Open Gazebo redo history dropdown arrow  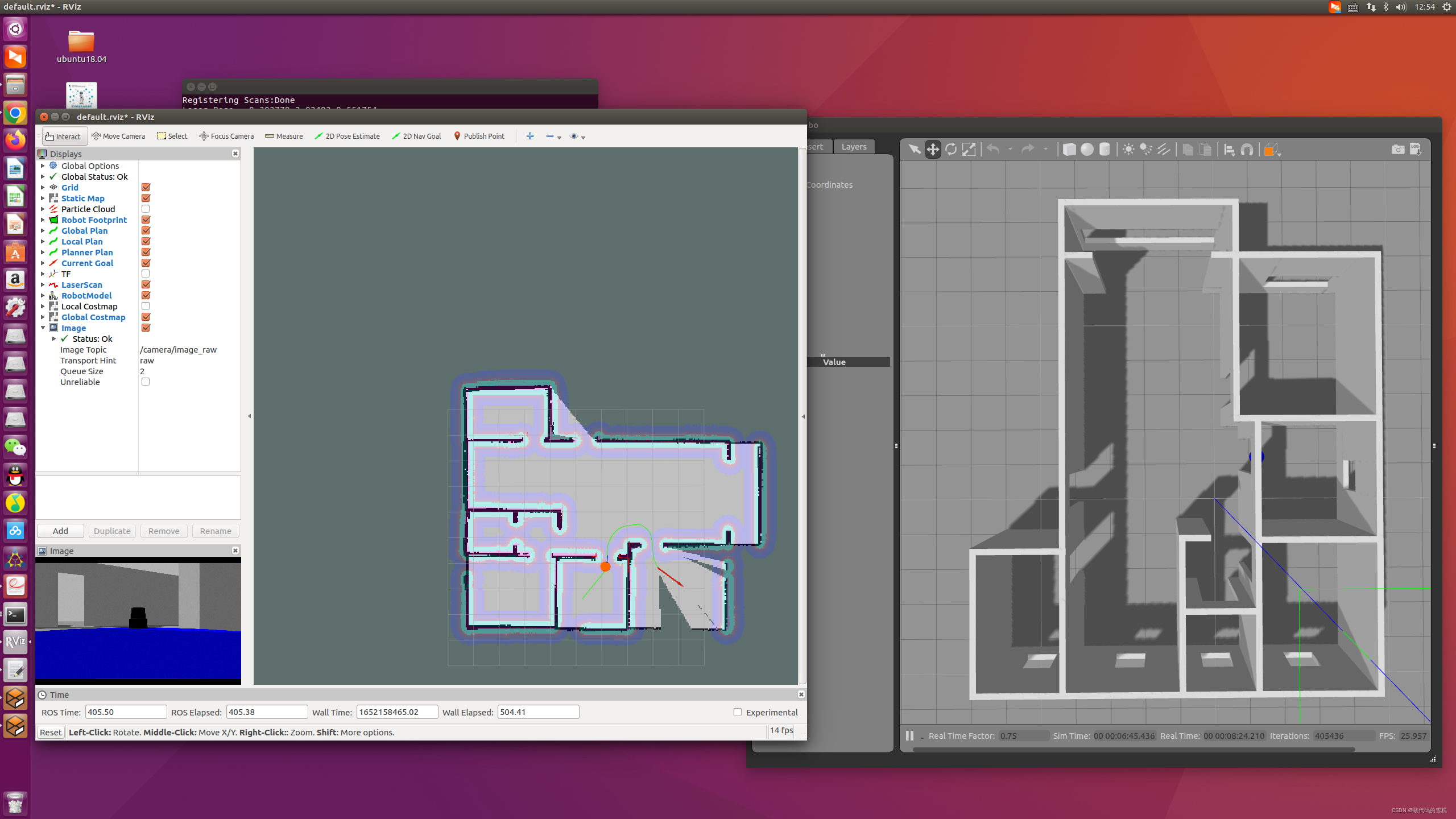(x=1045, y=149)
